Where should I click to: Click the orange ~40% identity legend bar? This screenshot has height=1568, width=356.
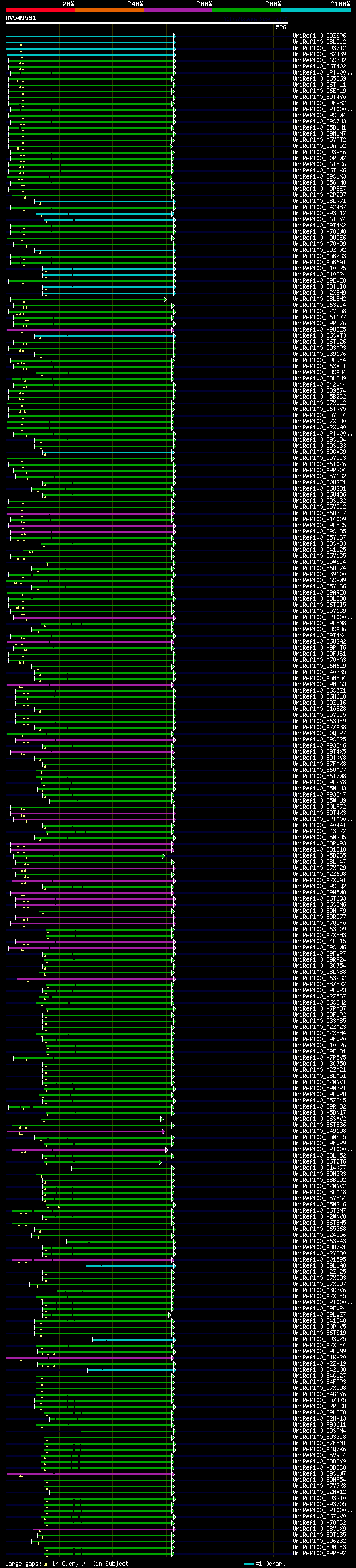(x=109, y=10)
